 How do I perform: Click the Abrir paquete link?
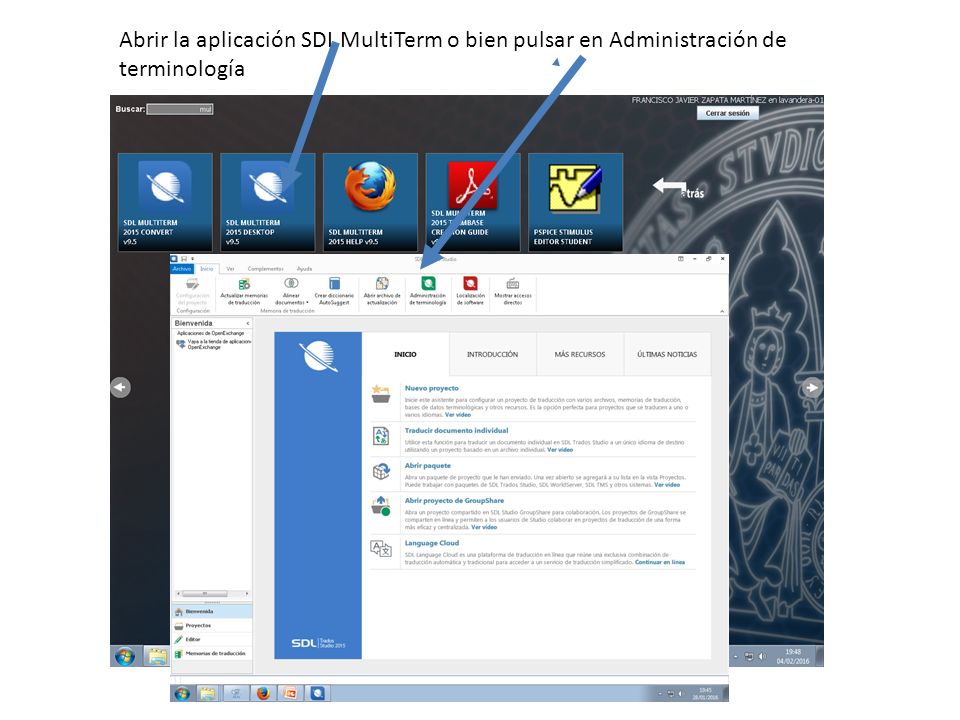click(427, 465)
